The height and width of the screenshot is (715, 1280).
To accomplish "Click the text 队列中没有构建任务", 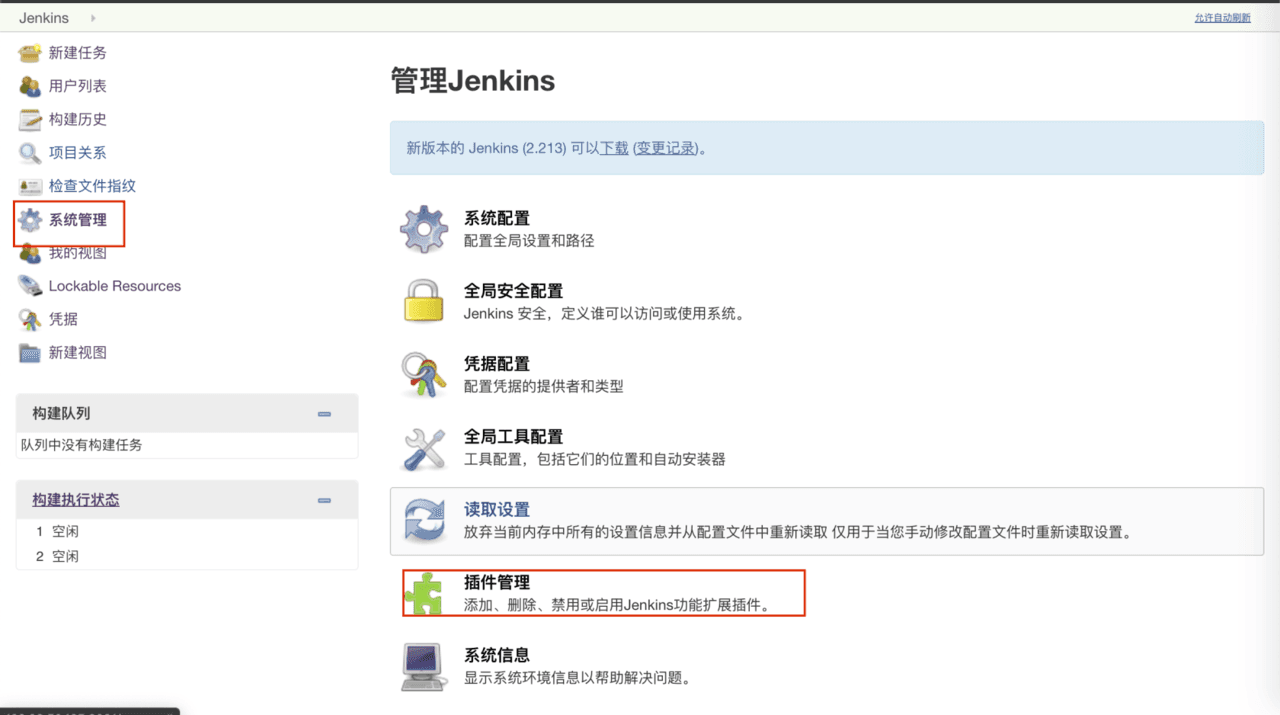I will (81, 445).
